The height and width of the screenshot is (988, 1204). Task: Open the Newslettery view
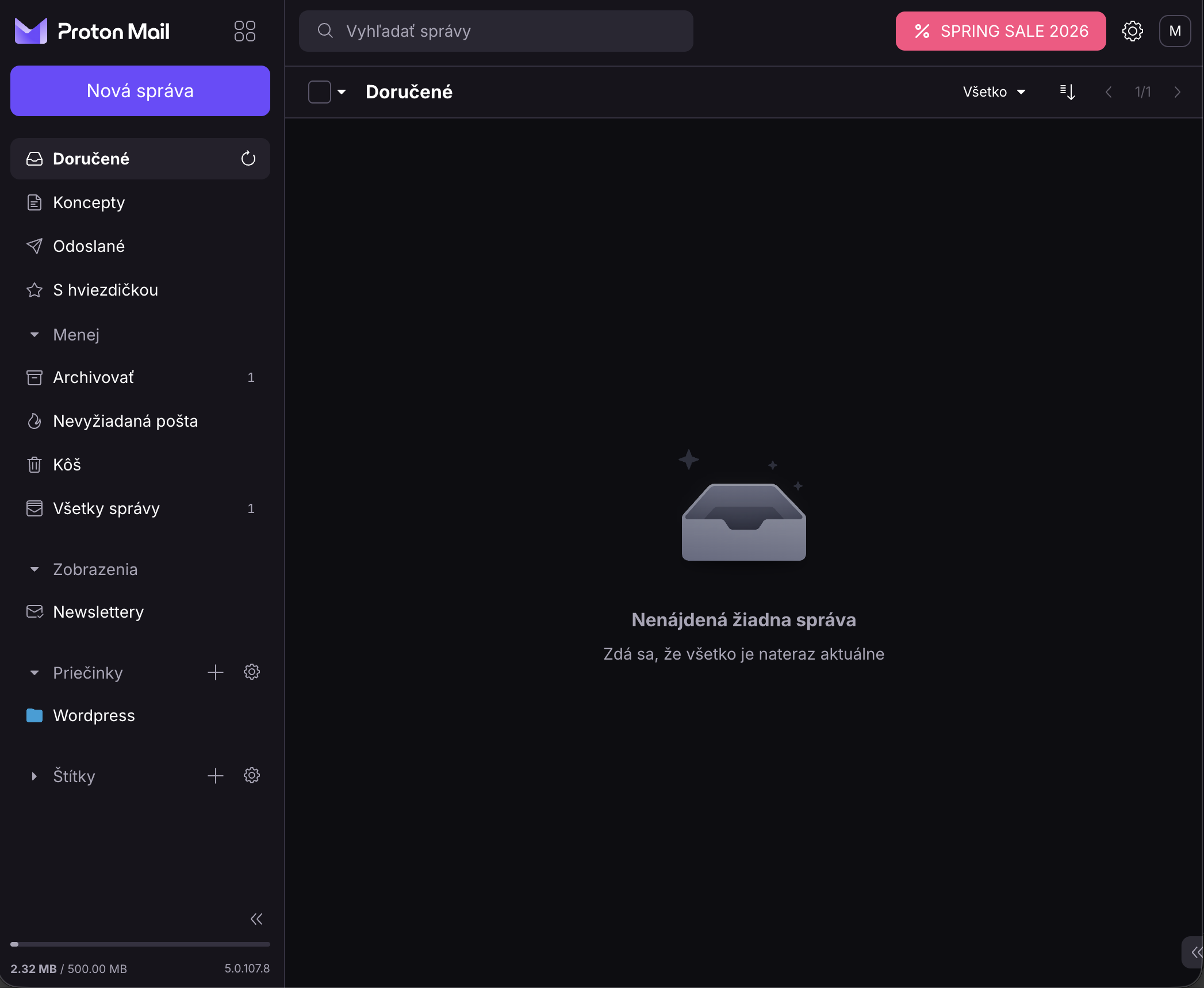[x=140, y=612]
